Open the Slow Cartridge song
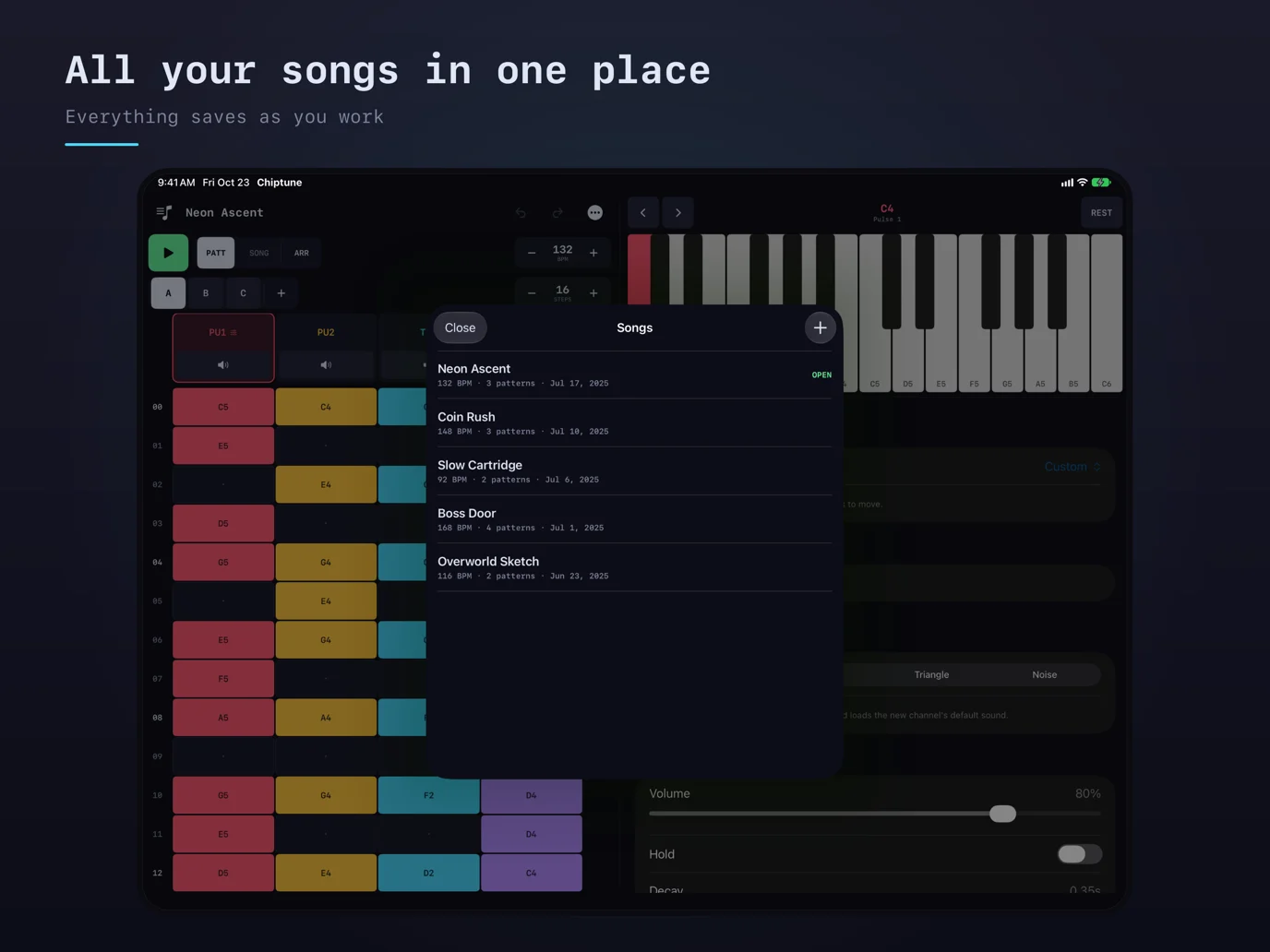Viewport: 1270px width, 952px height. [x=634, y=471]
